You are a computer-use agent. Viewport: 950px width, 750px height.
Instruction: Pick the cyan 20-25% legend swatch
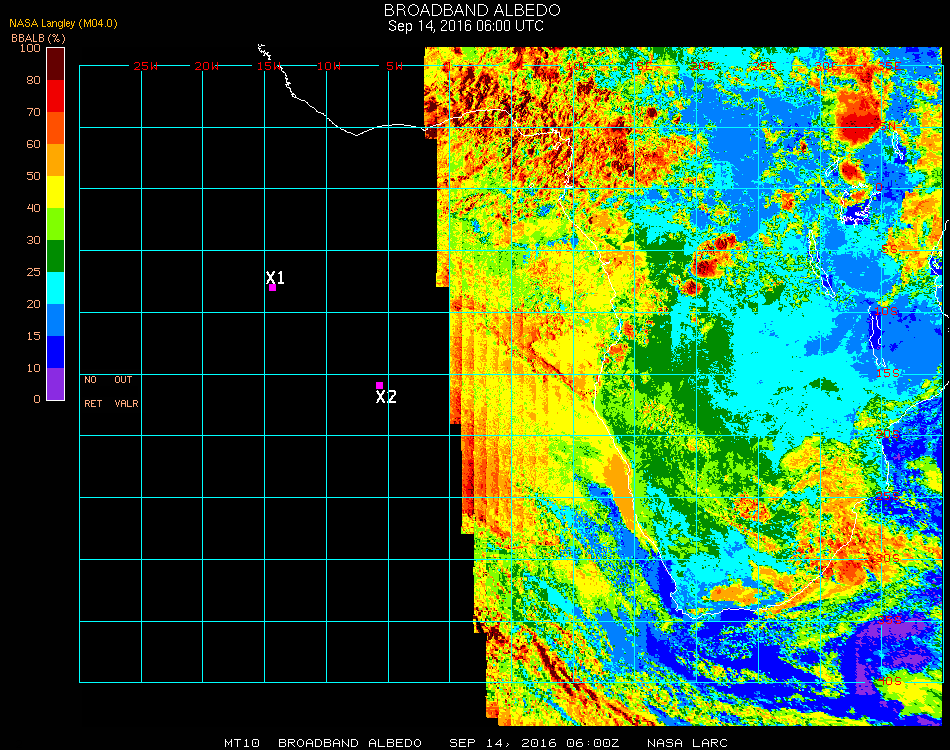coord(55,287)
